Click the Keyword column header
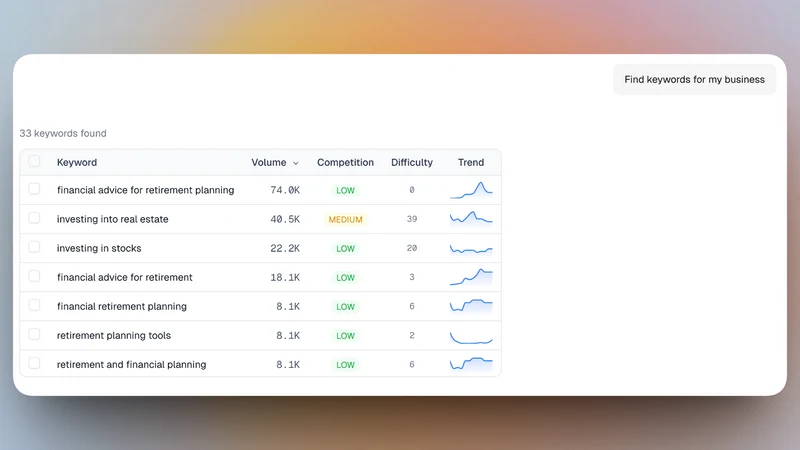800x450 pixels. coord(77,162)
